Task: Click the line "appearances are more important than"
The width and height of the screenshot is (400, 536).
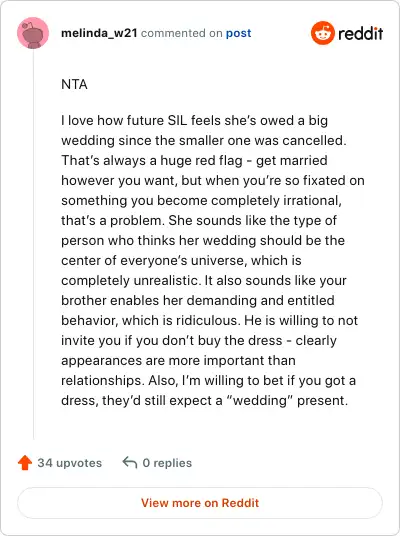Action: coord(178,361)
